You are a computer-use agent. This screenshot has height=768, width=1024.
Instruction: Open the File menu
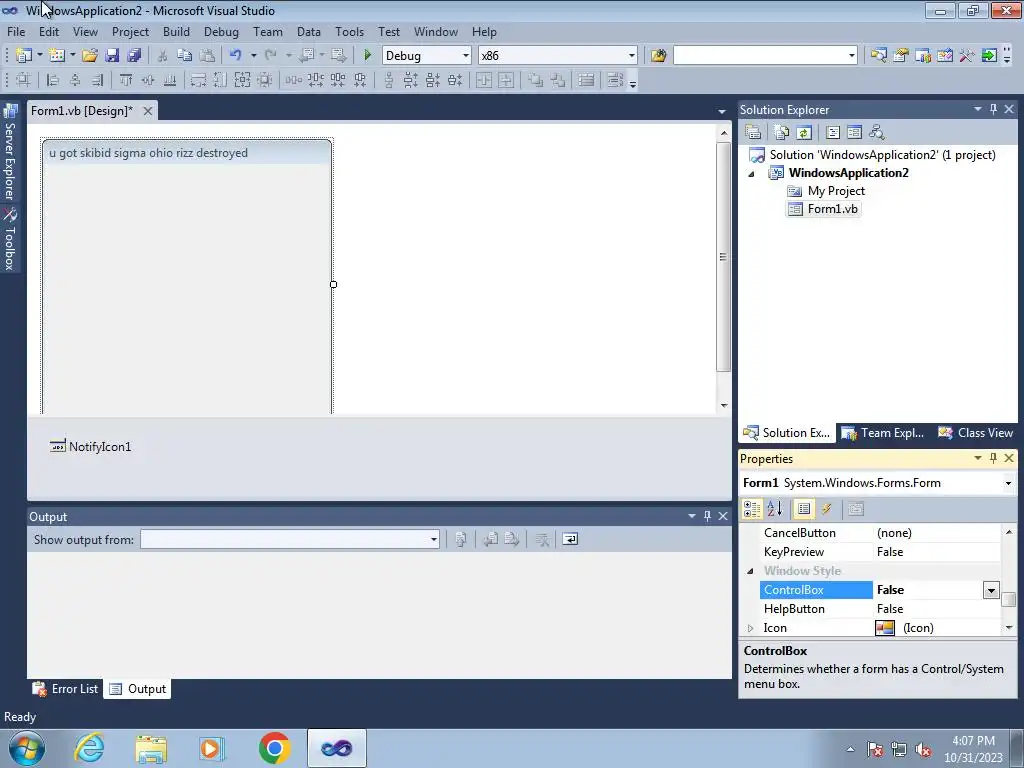point(16,31)
